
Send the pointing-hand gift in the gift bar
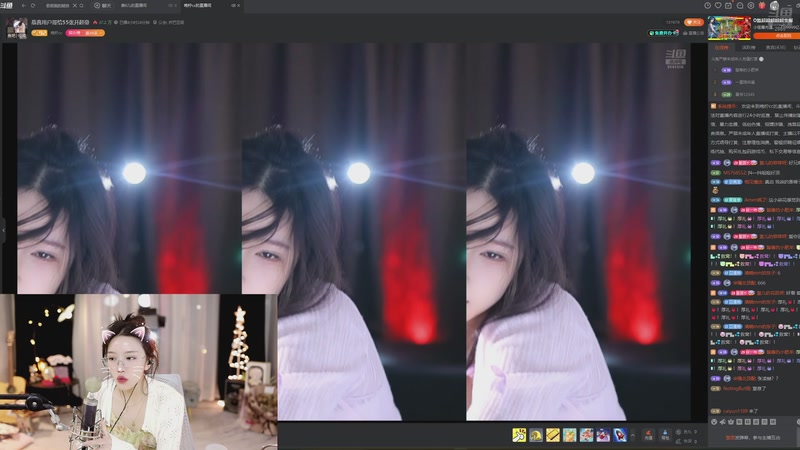(x=519, y=435)
